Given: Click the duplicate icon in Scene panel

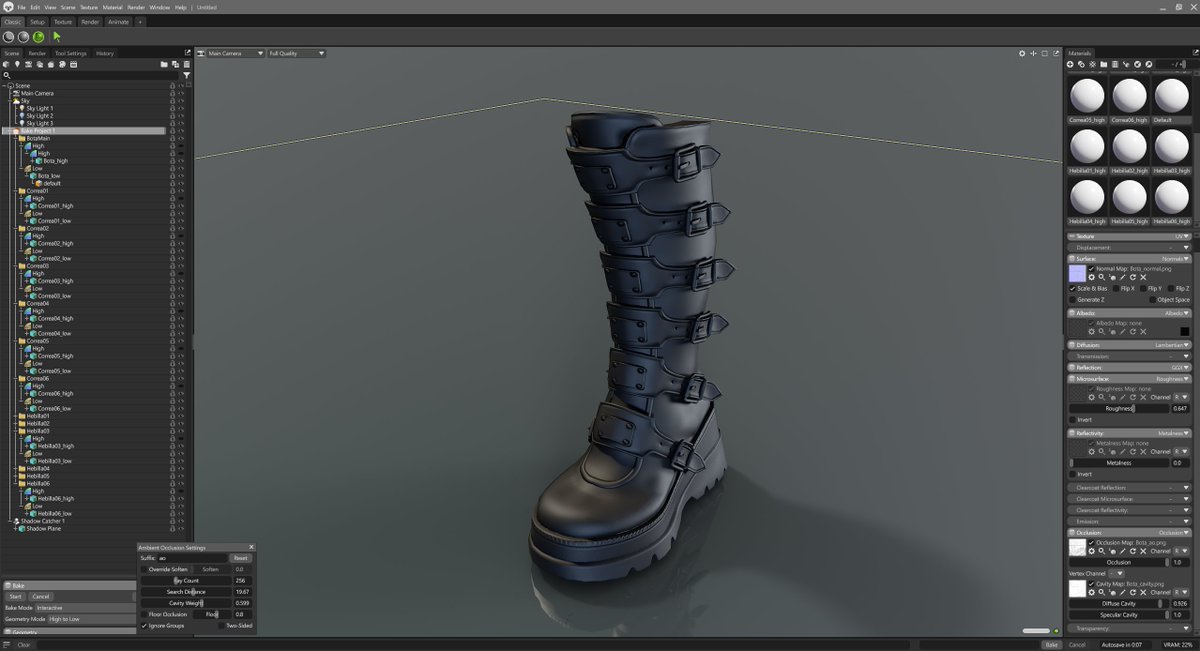Looking at the screenshot, I should pyautogui.click(x=175, y=64).
